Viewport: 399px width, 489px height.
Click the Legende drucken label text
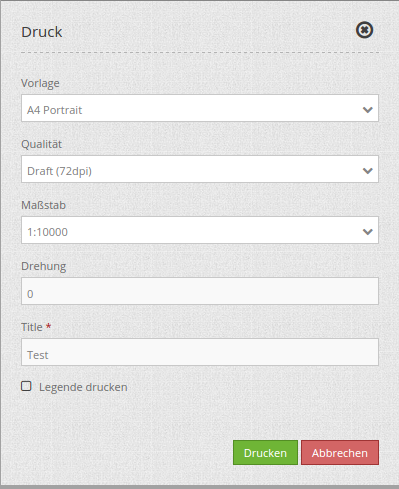(x=83, y=387)
